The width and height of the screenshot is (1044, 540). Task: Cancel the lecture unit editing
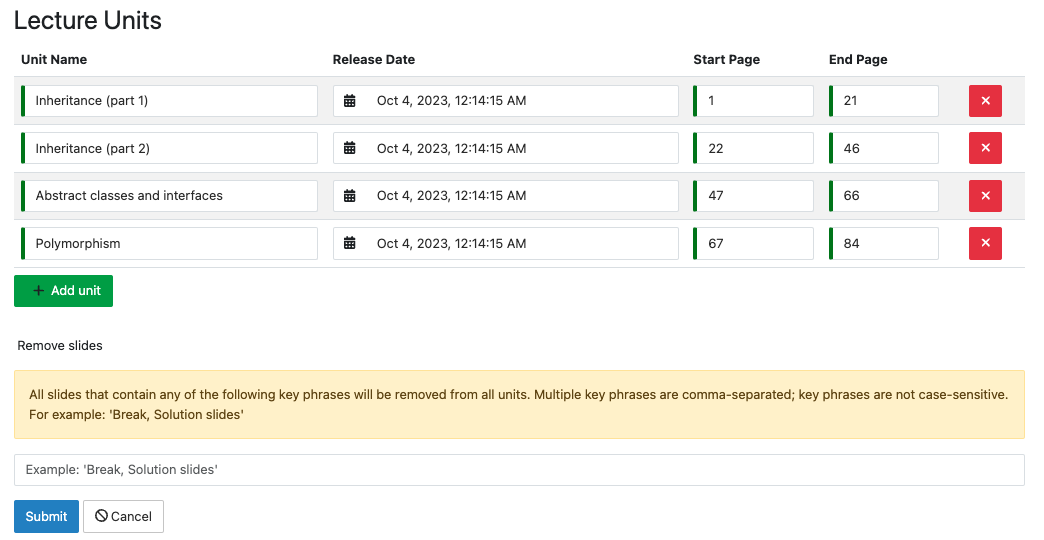point(123,516)
